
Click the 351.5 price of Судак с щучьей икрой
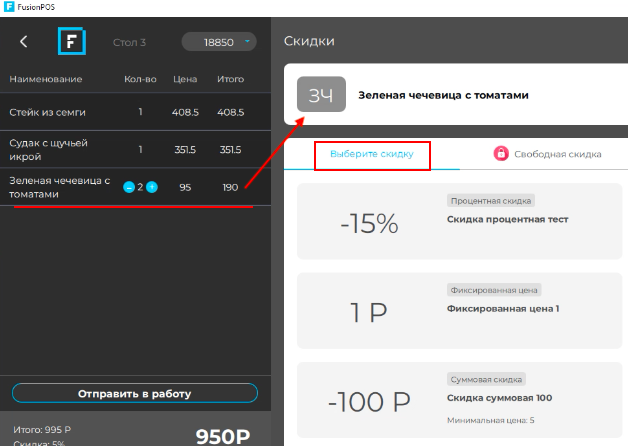pos(185,150)
